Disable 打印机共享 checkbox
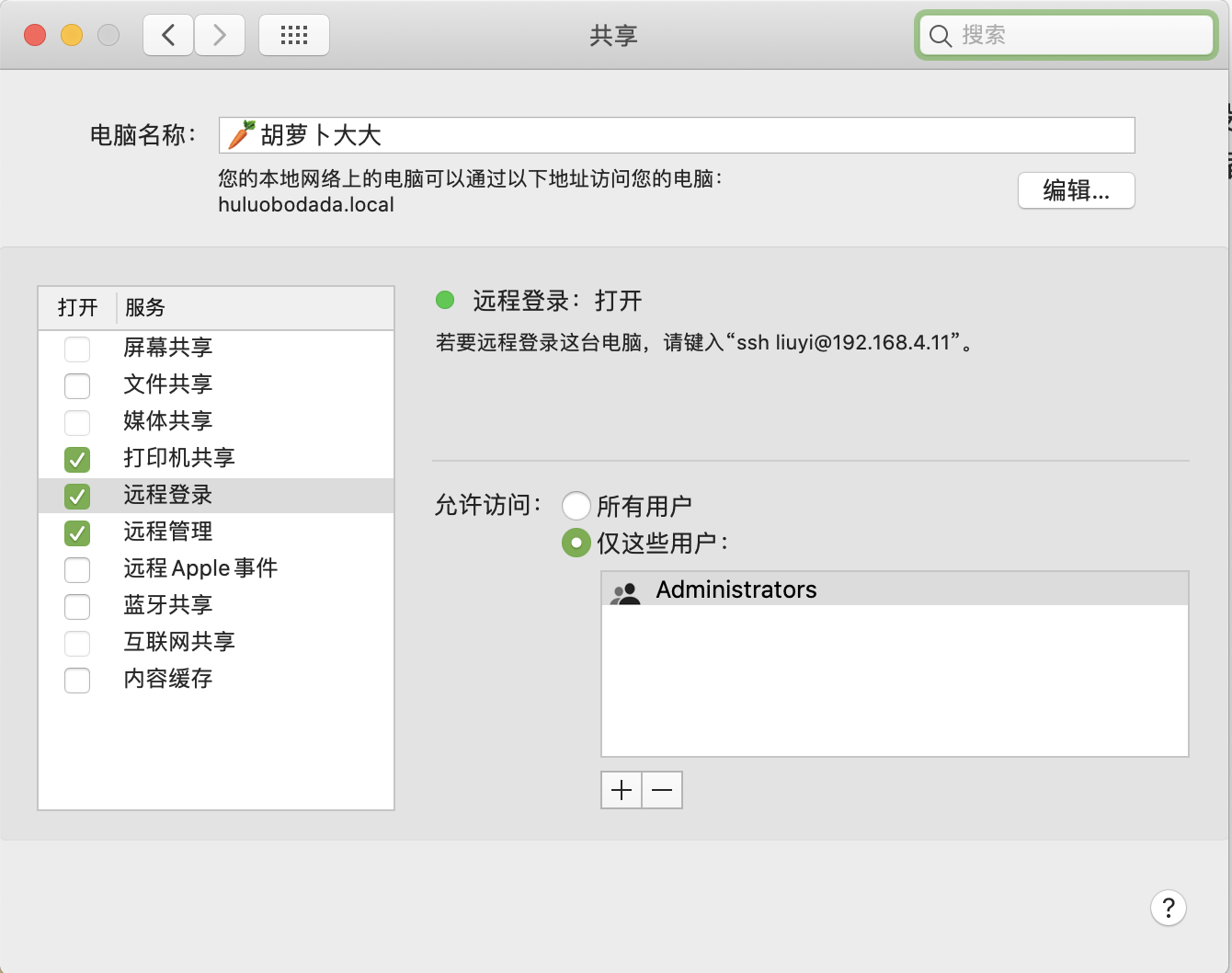 click(x=77, y=459)
